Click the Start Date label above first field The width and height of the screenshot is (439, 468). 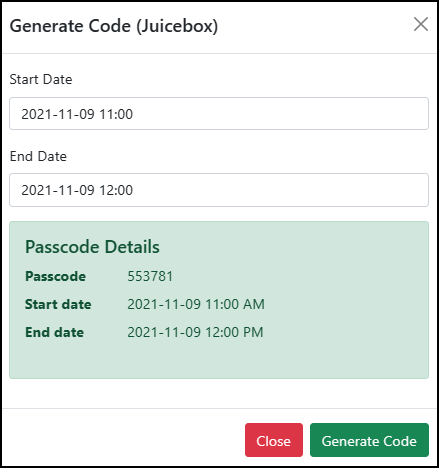41,79
